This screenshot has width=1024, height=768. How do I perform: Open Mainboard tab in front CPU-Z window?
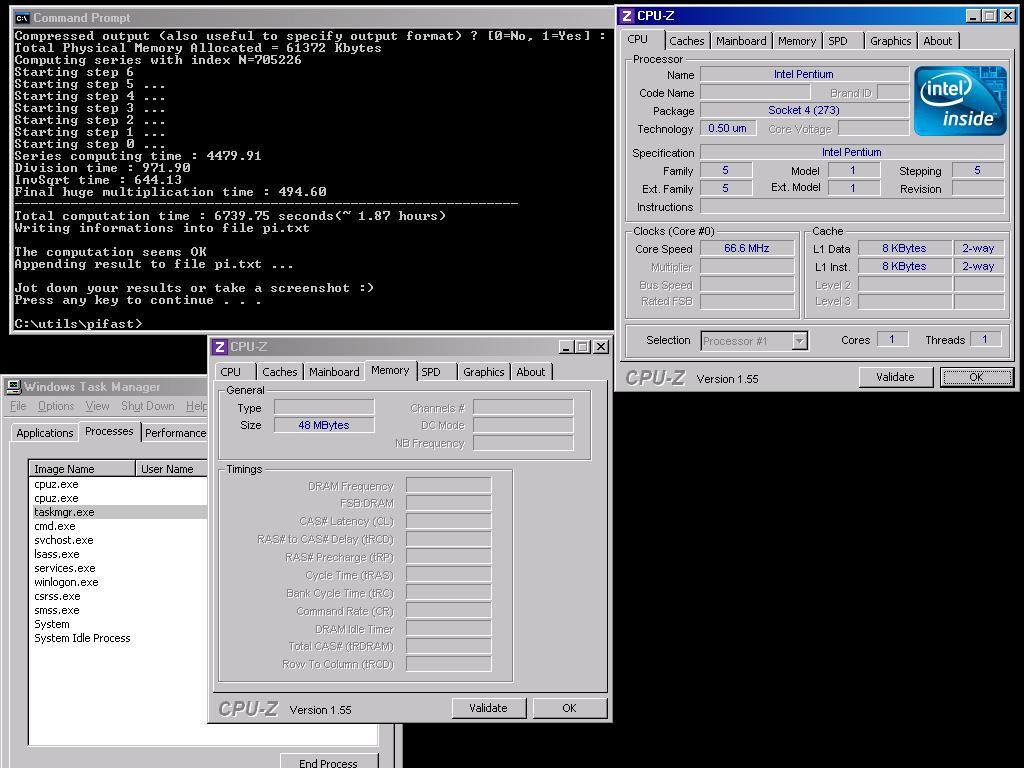point(334,372)
